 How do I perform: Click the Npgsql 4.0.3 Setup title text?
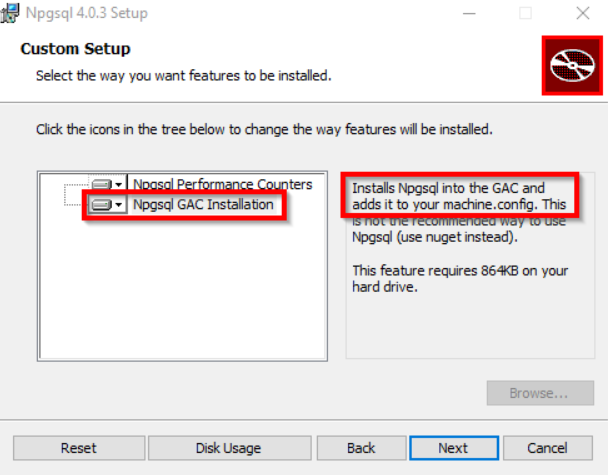pos(86,13)
